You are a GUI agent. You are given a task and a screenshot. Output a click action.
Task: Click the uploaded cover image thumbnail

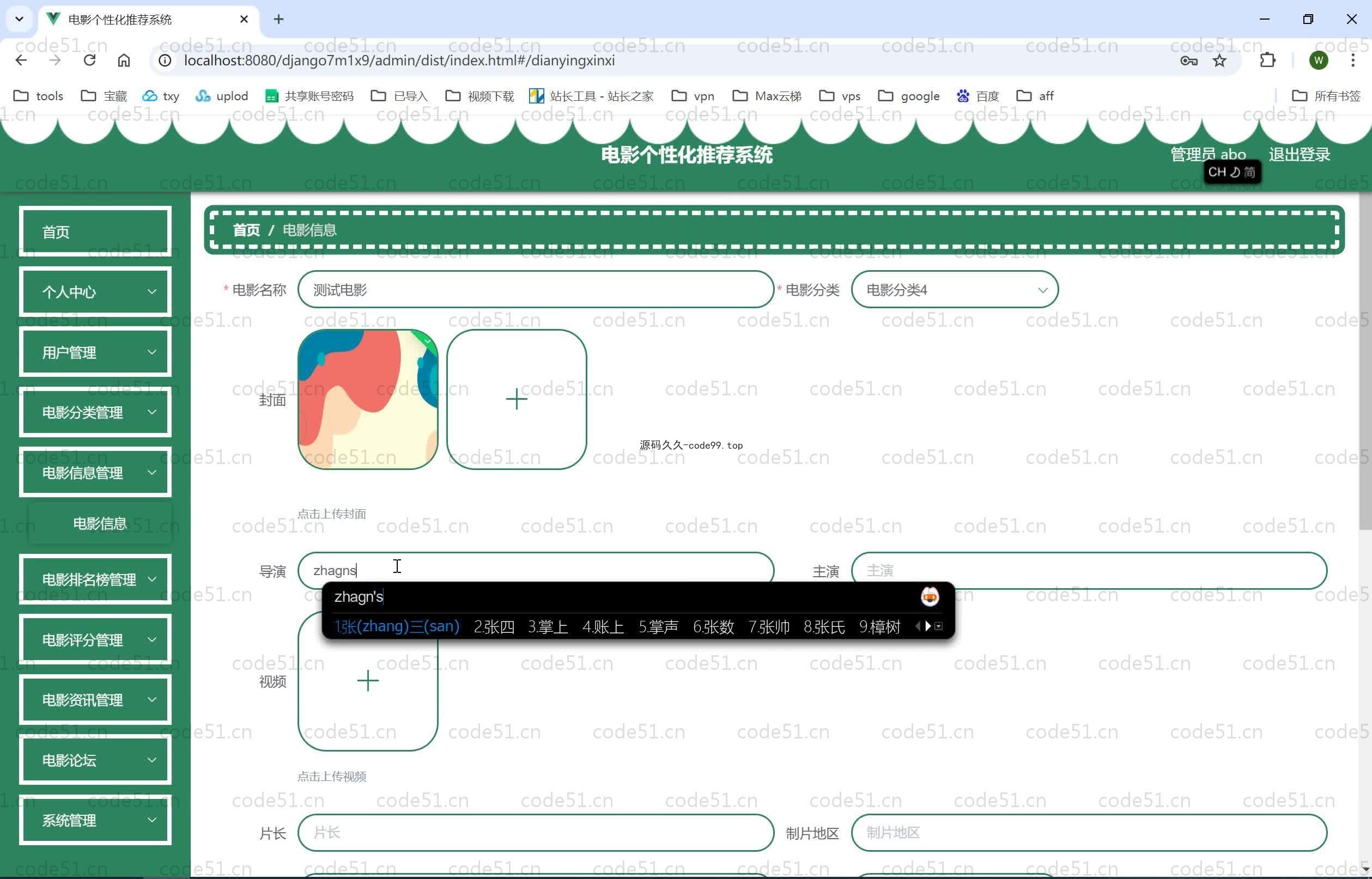coord(368,399)
